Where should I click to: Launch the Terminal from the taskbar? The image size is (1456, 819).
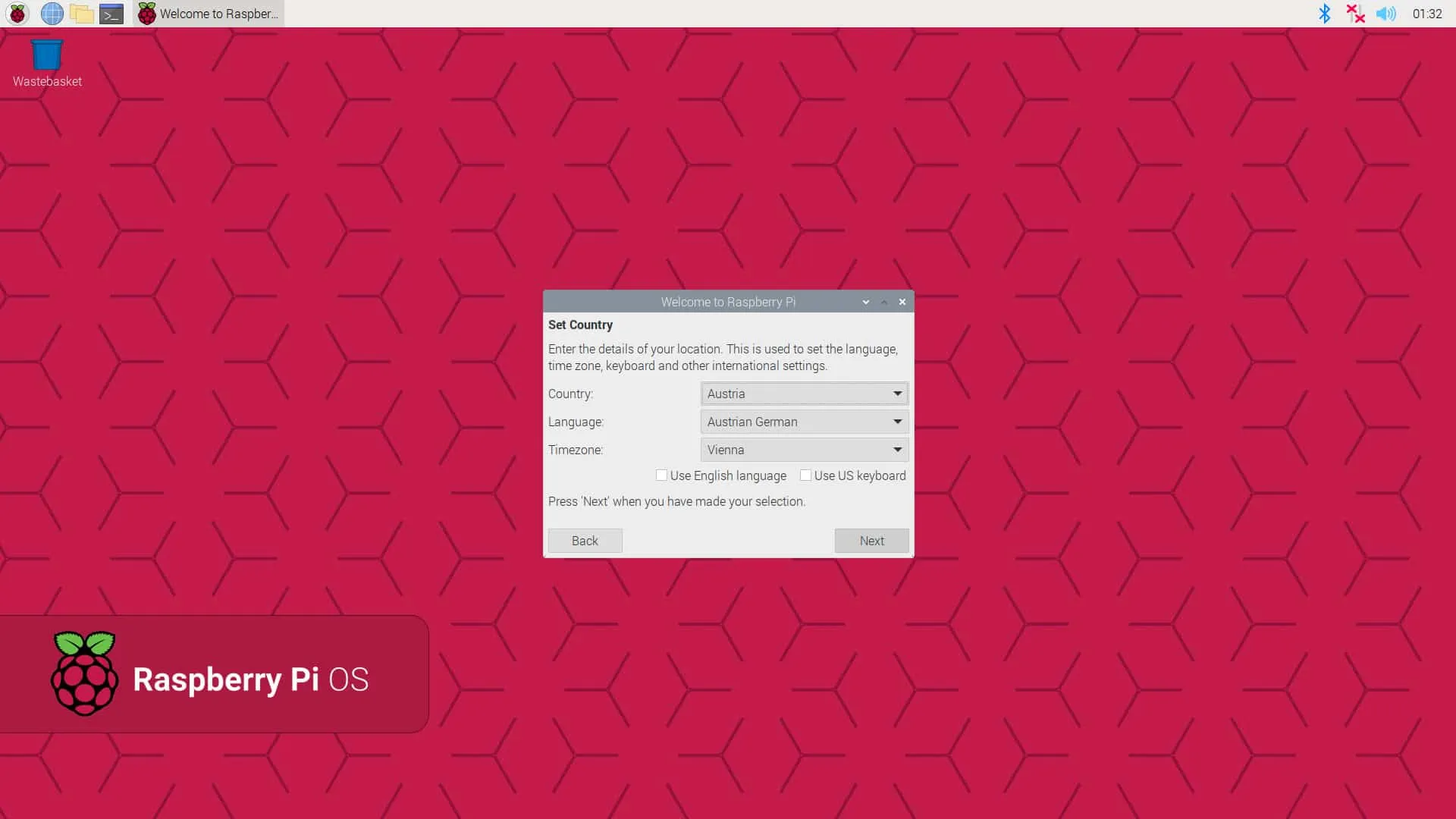tap(111, 14)
